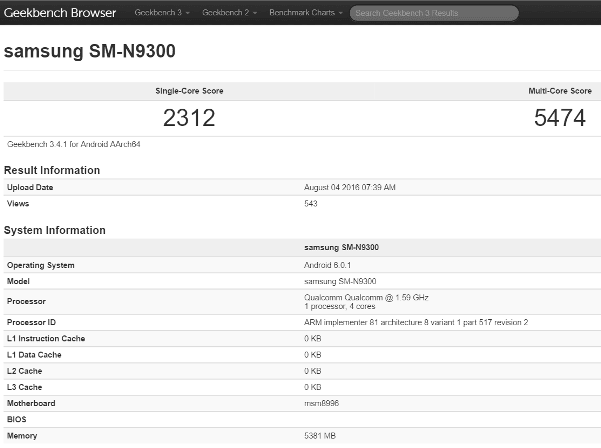
Task: Click the samsung SM-N9300 table column header
Action: coord(342,248)
